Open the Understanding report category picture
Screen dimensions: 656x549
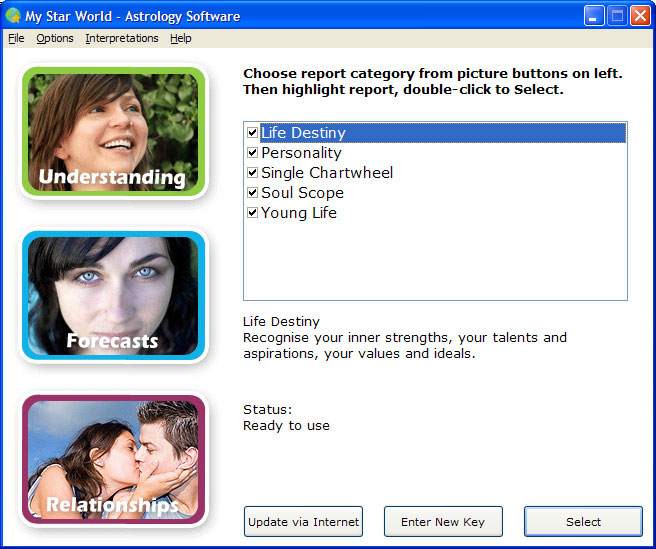pos(113,131)
